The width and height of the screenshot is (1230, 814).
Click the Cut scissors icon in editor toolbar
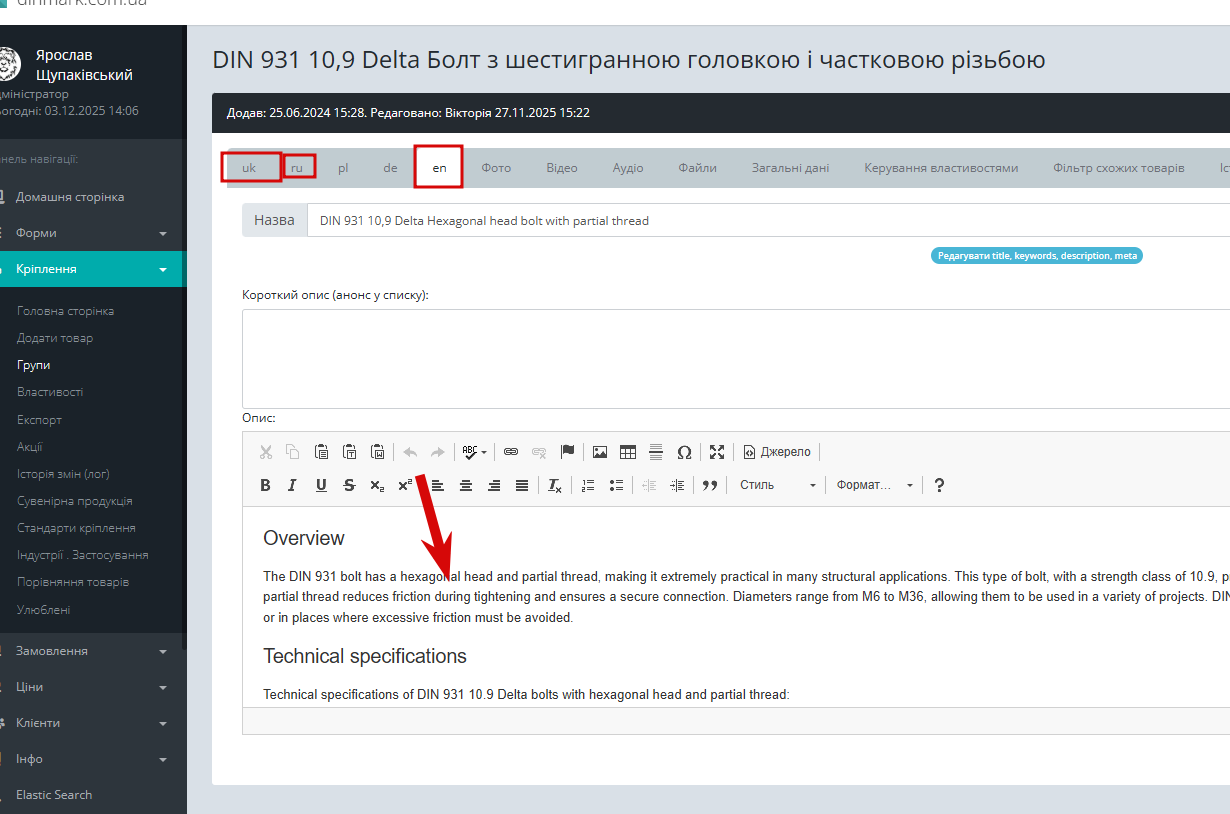(x=266, y=452)
